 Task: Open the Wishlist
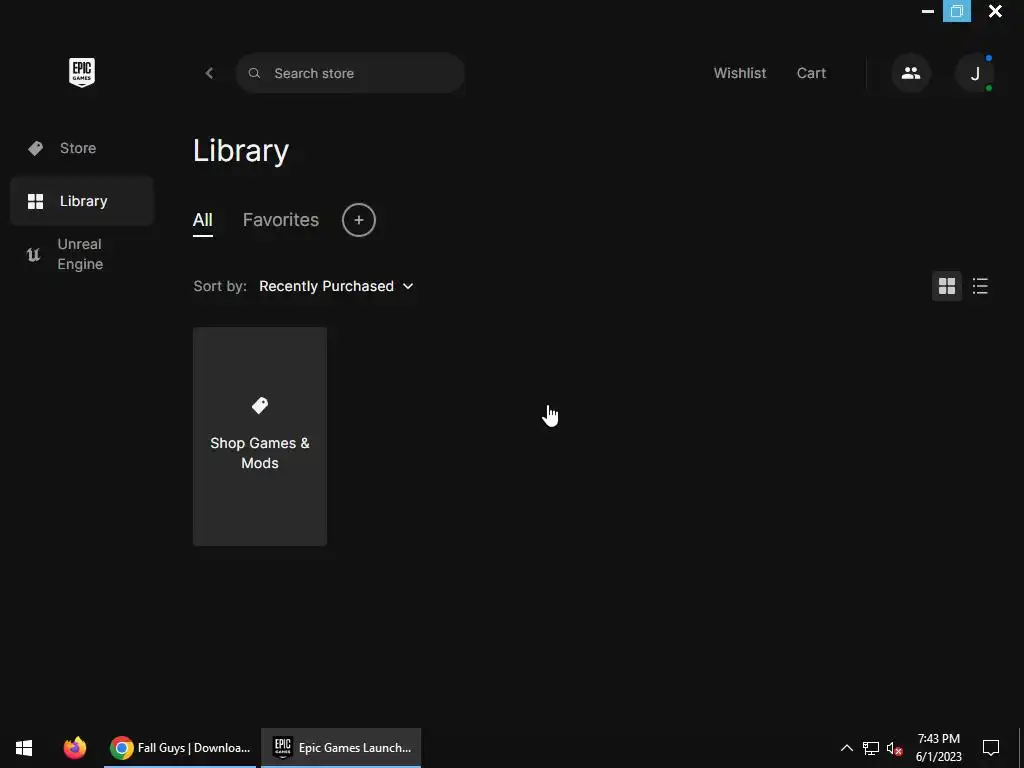pyautogui.click(x=740, y=73)
